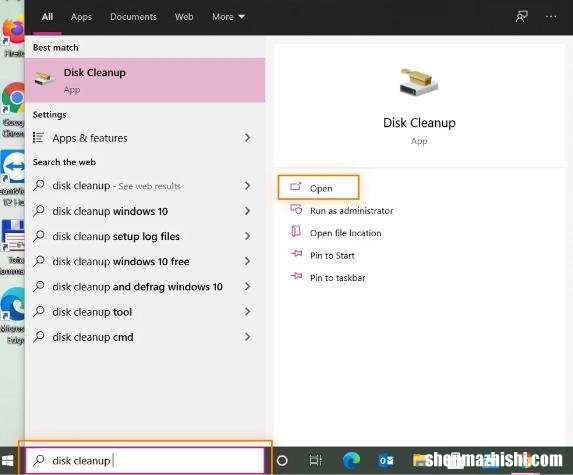573x475 pixels.
Task: Expand the Apps & features chevron
Action: [x=248, y=138]
